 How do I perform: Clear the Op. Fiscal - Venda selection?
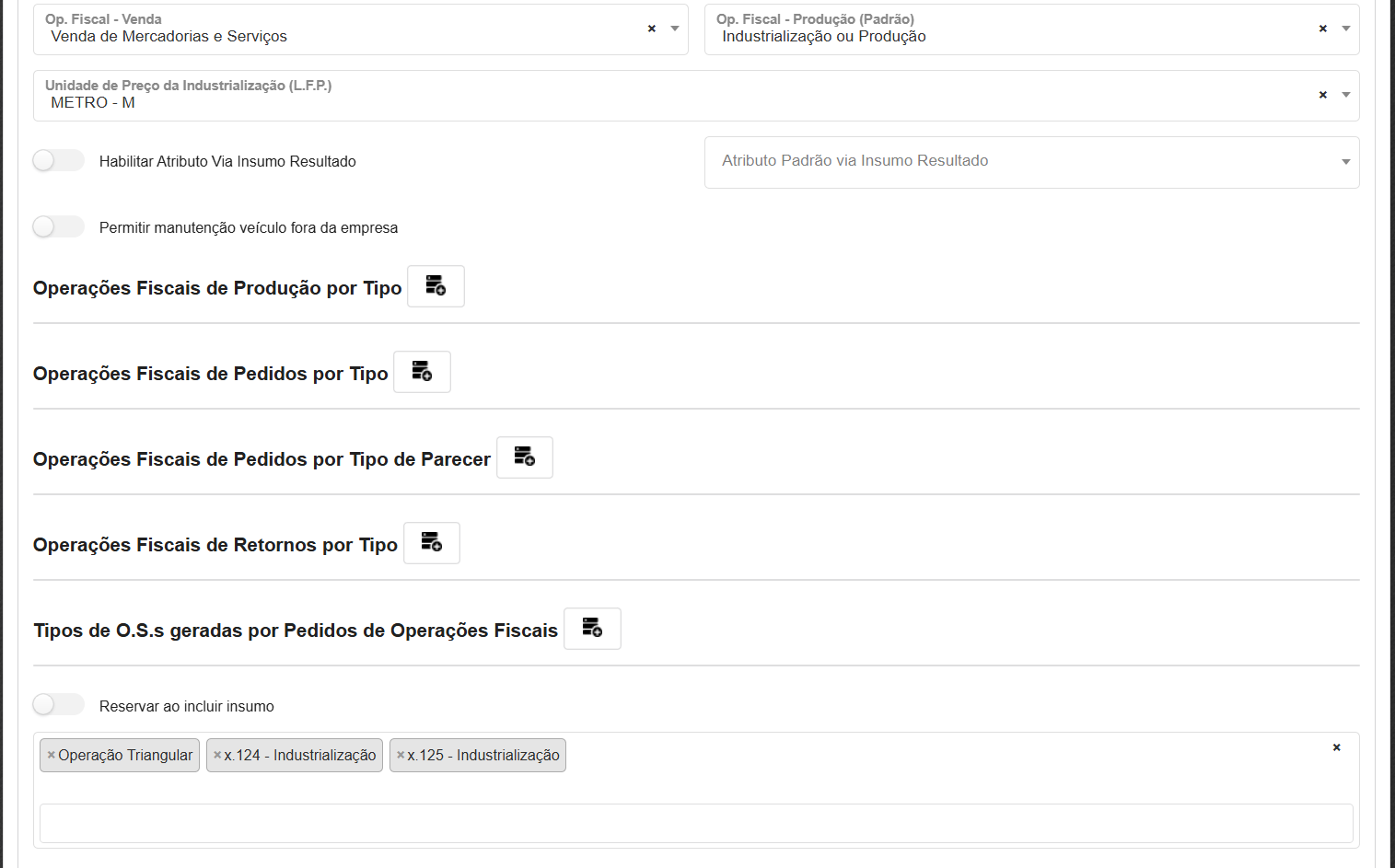652,29
